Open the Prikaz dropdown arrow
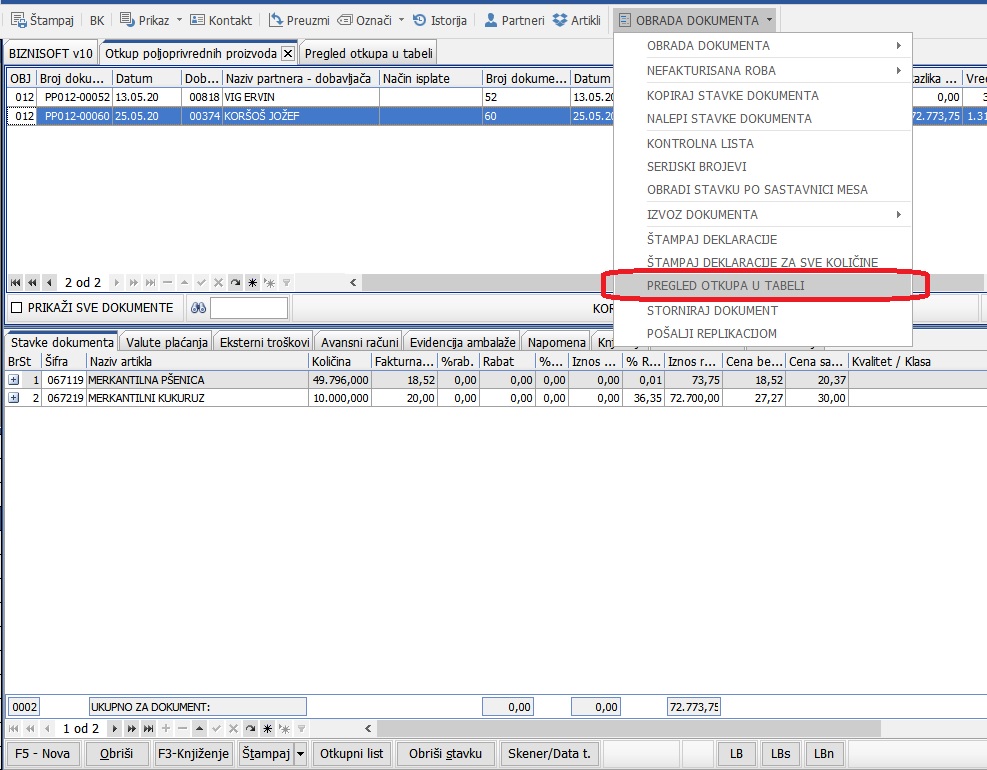Screen dimensions: 987x770 (x=179, y=20)
